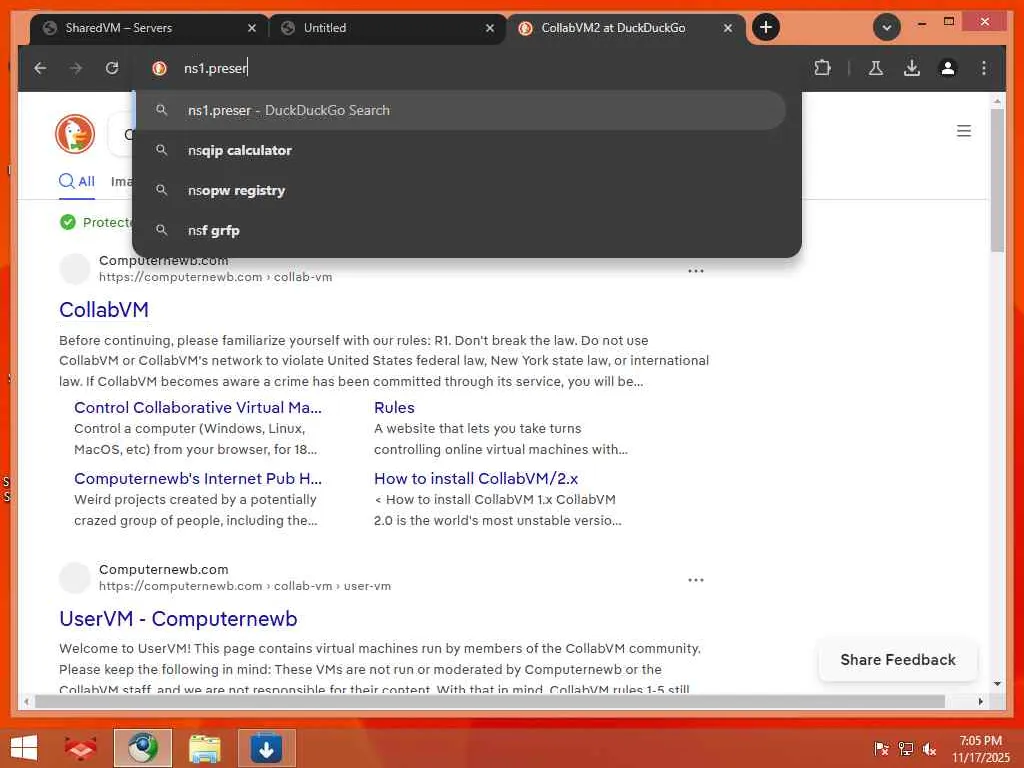Click the favicon beside the first Computernewb.com result
The image size is (1024, 768).
point(75,269)
